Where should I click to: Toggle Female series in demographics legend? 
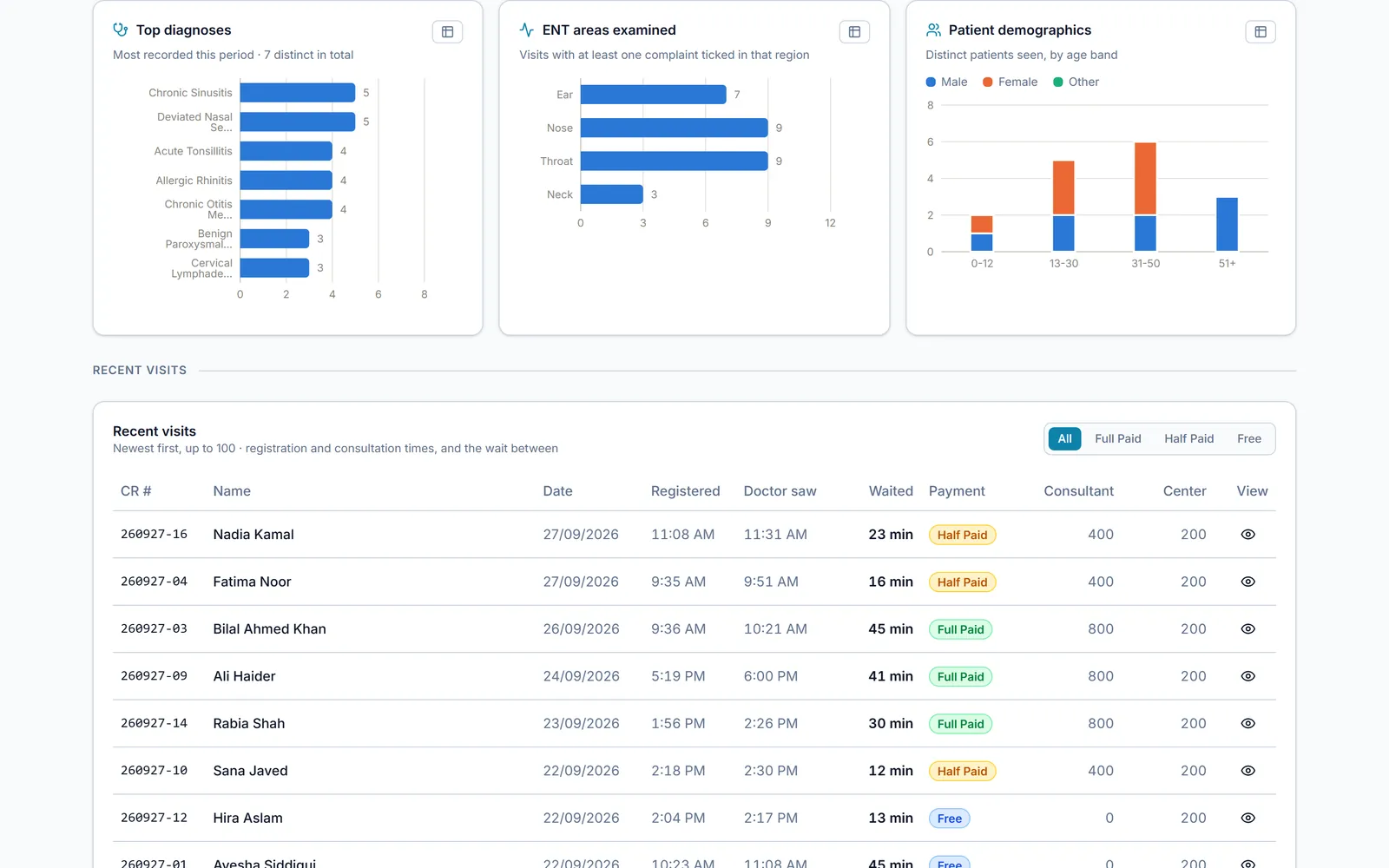1010,82
